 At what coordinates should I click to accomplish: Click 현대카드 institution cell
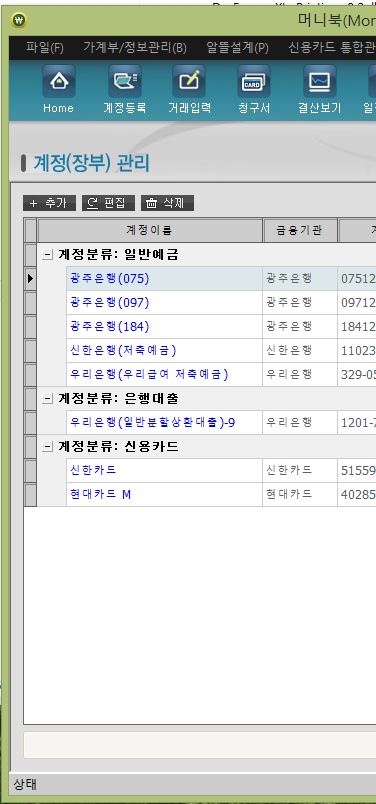pyautogui.click(x=300, y=494)
